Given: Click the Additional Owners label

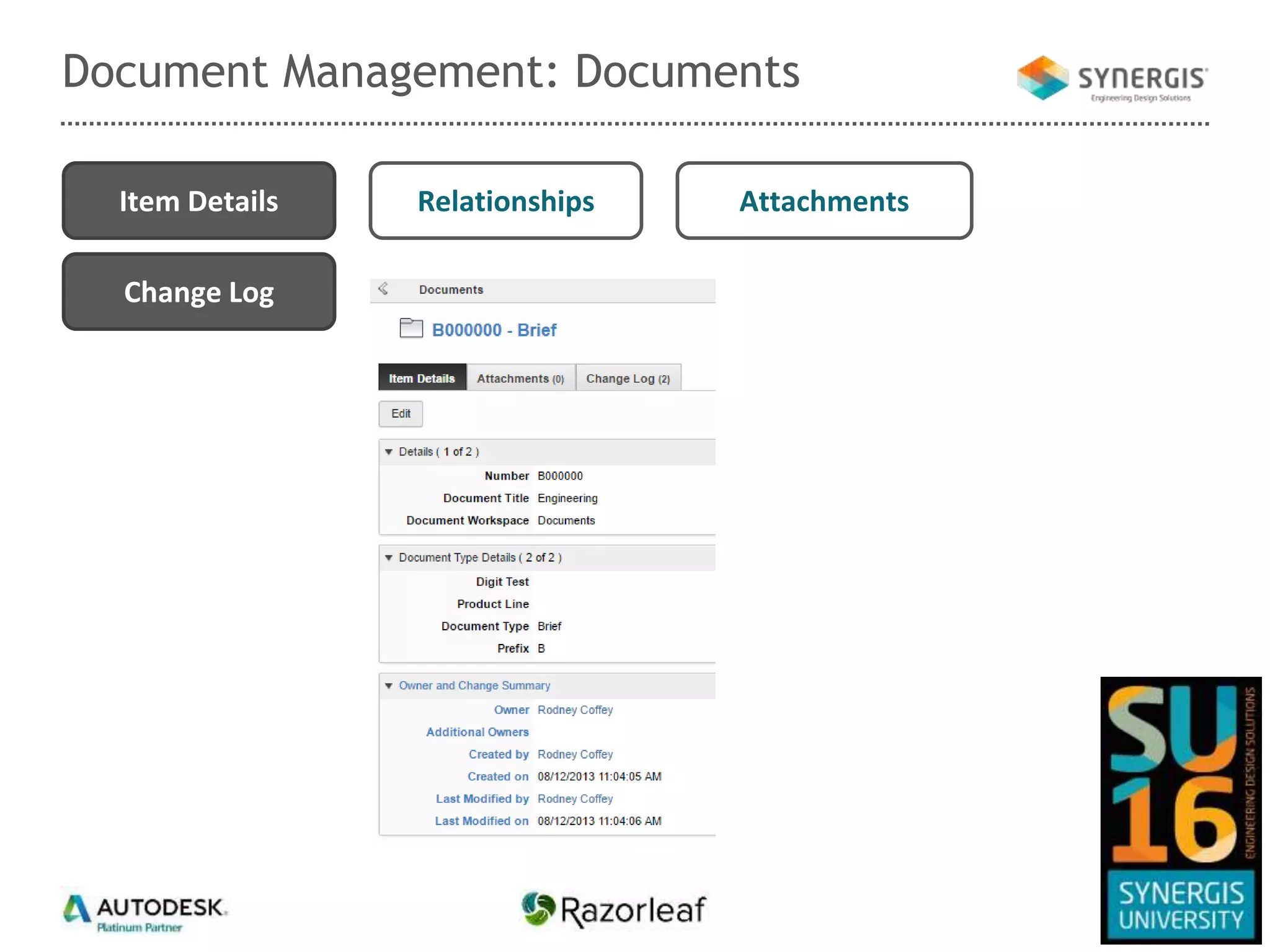Looking at the screenshot, I should click(x=477, y=732).
